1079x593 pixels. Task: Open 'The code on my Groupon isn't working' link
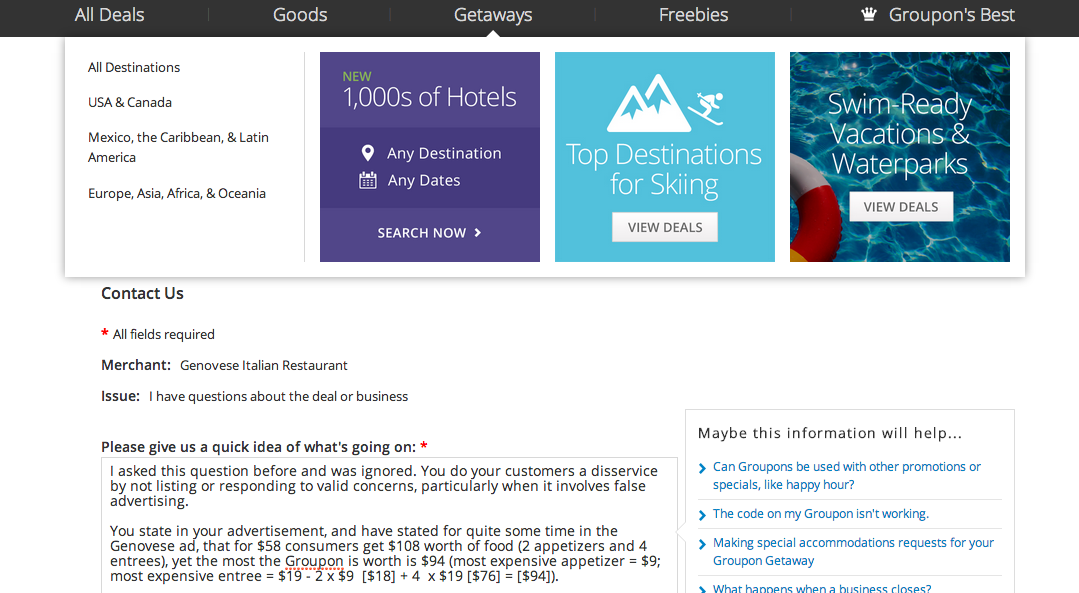coord(820,514)
